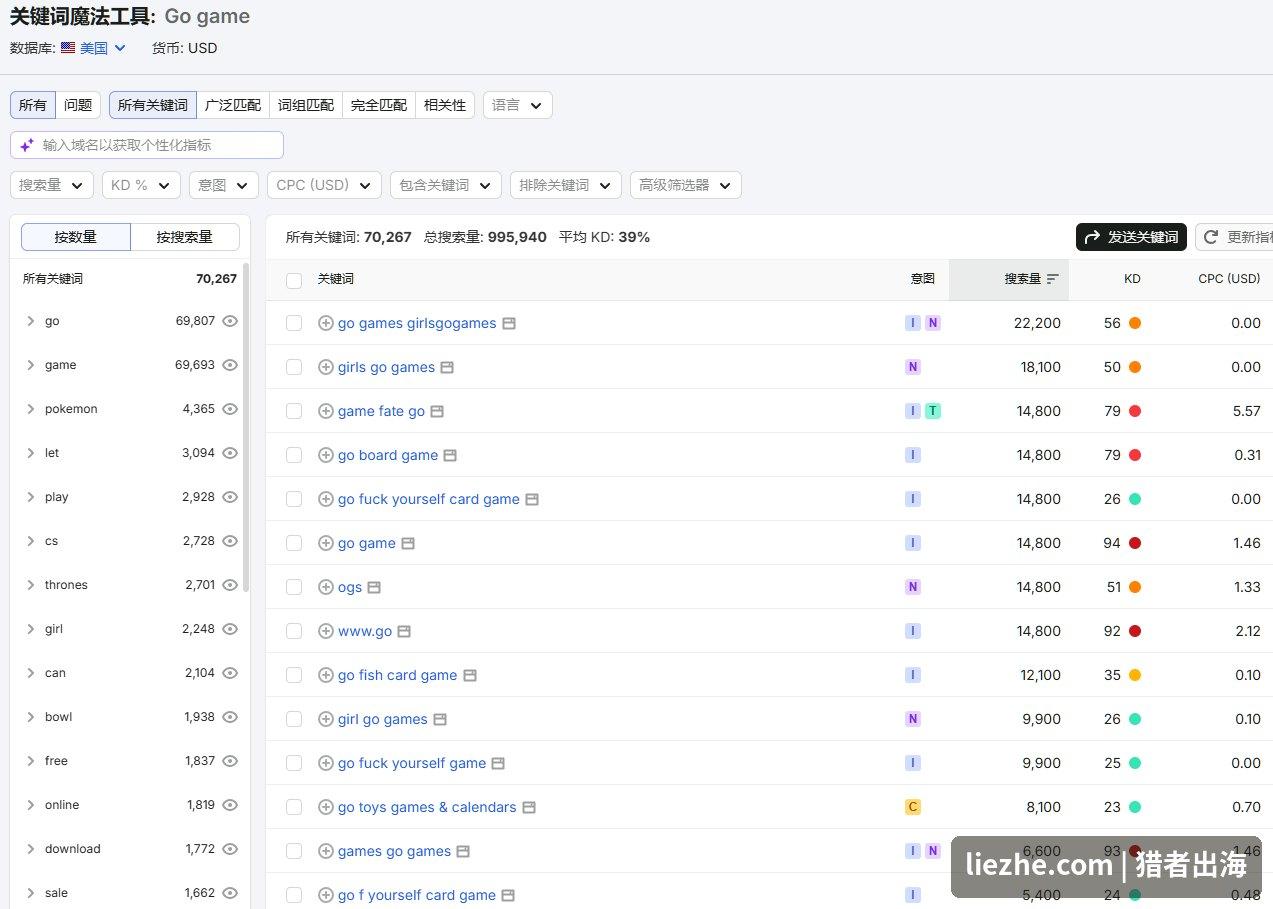Open SERP icon for 'go fuck yourself card game'
This screenshot has height=909, width=1273.
coord(532,499)
